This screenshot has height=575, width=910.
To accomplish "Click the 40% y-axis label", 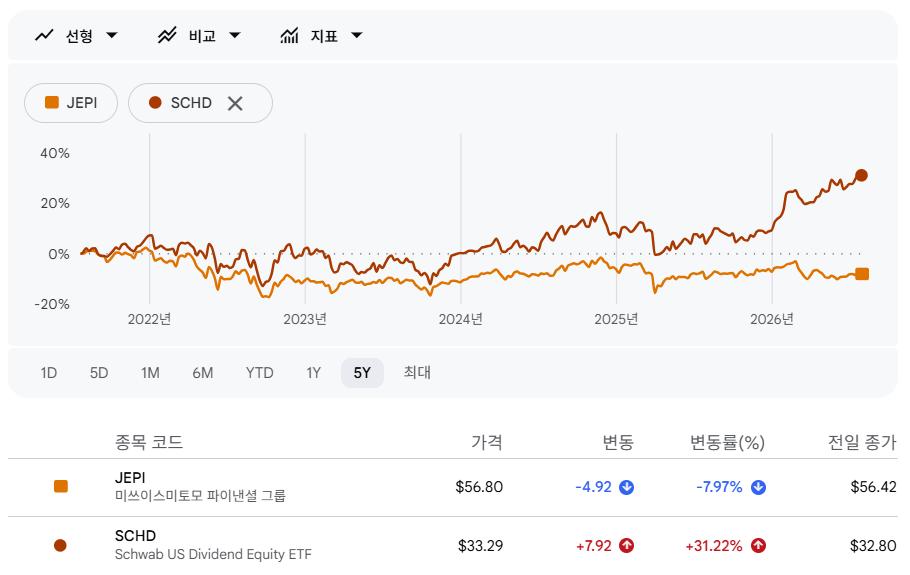I will coord(55,153).
